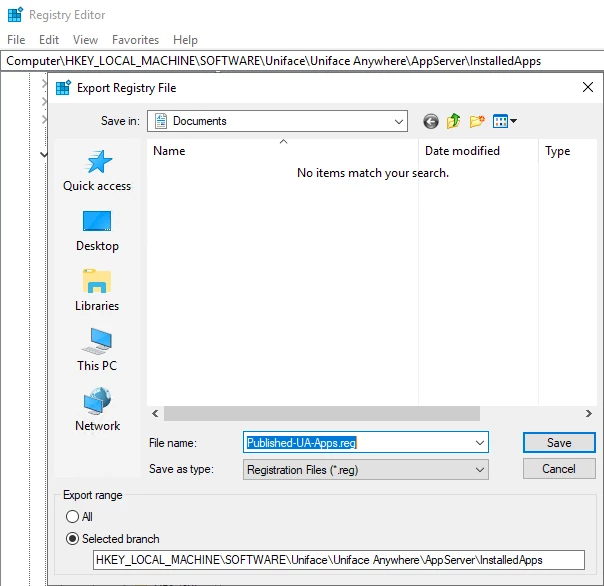This screenshot has width=604, height=586.
Task: Click the Registry Editor title icon
Action: point(15,15)
